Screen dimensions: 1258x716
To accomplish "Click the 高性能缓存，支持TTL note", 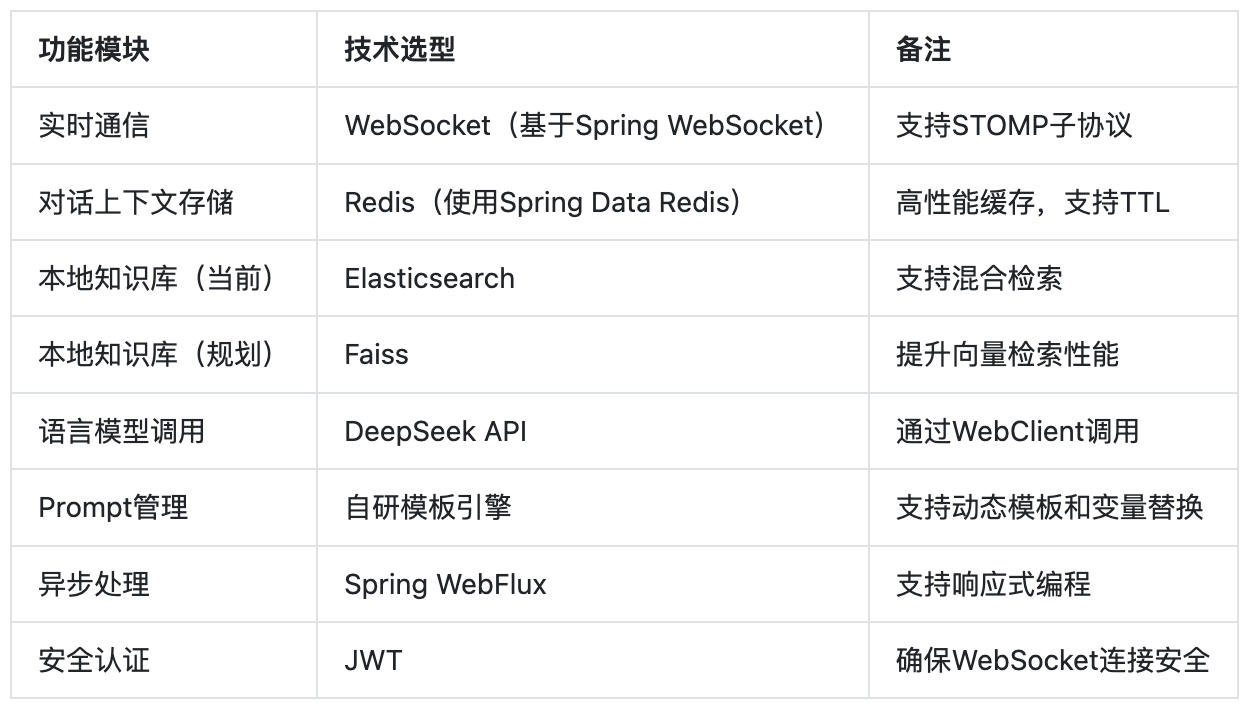I will pyautogui.click(x=1032, y=202).
